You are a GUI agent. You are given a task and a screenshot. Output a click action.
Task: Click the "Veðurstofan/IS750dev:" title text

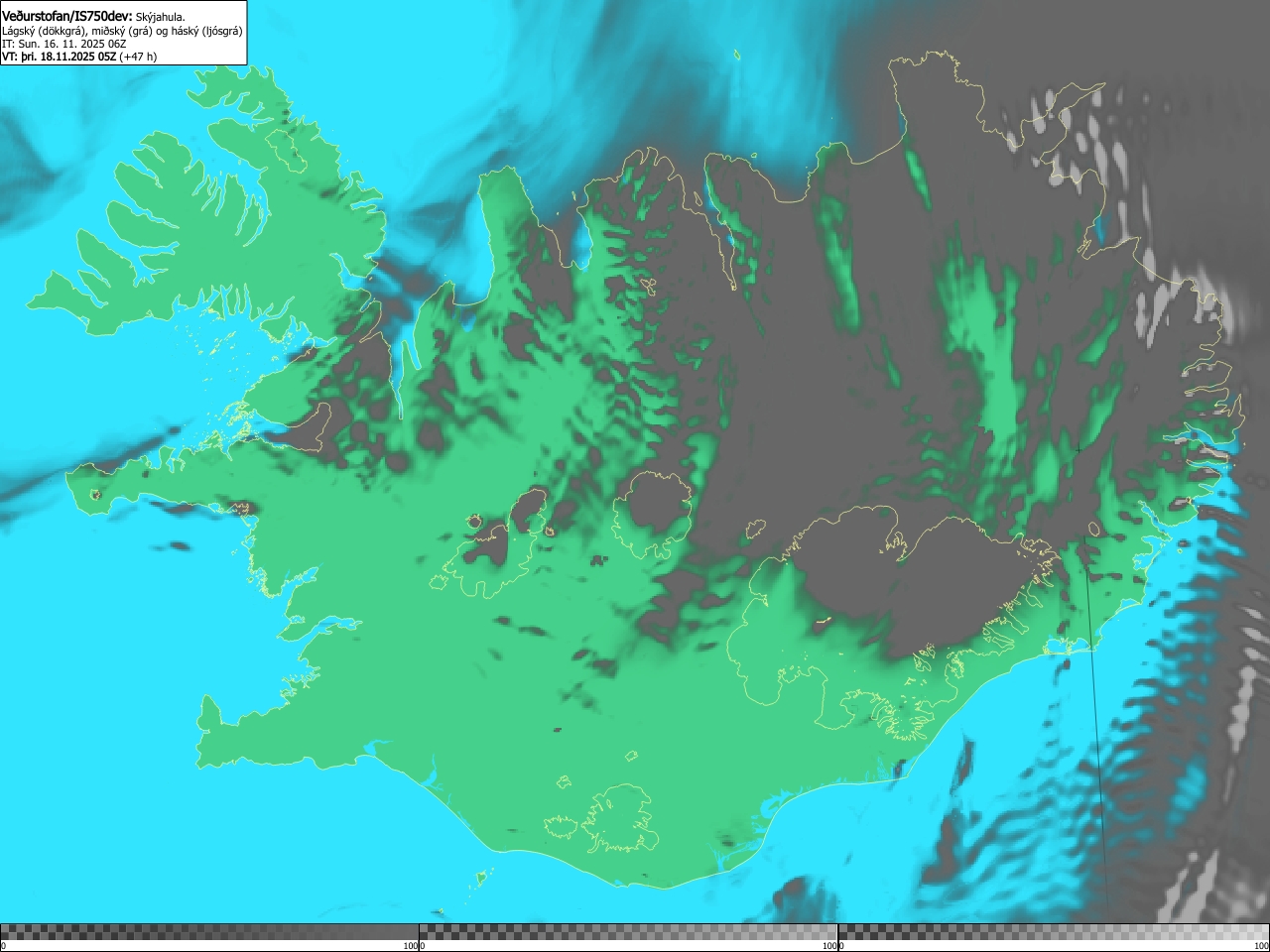[67, 16]
